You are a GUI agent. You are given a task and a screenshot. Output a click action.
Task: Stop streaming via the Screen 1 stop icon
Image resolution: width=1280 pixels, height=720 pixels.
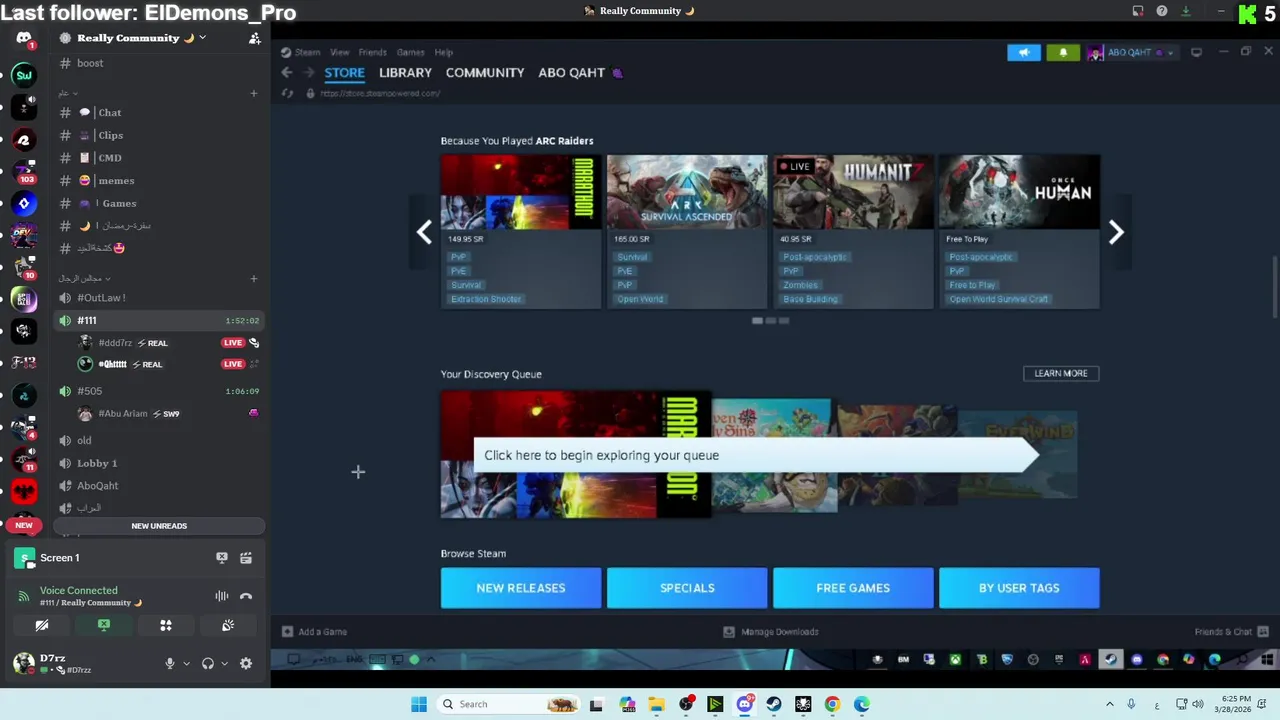click(222, 558)
